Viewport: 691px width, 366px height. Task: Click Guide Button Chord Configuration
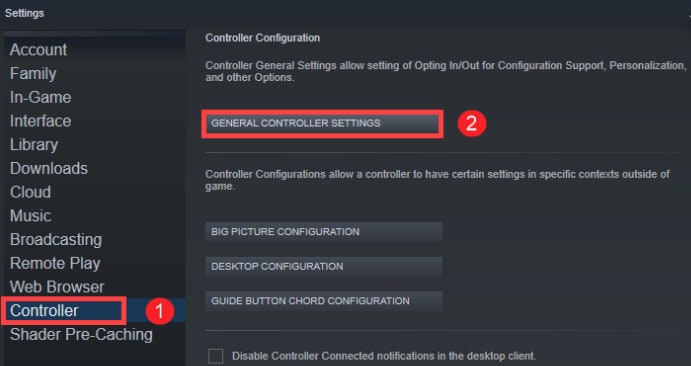pos(324,301)
